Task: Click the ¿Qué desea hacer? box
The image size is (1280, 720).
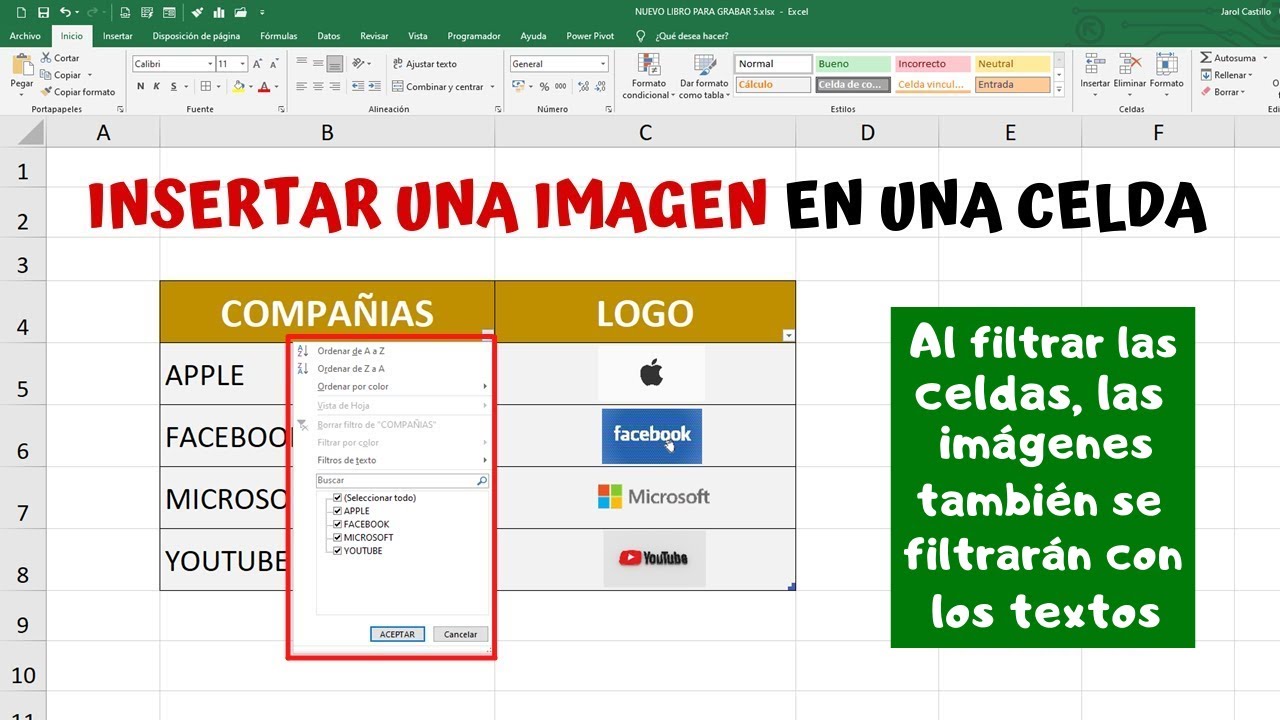Action: click(x=691, y=36)
